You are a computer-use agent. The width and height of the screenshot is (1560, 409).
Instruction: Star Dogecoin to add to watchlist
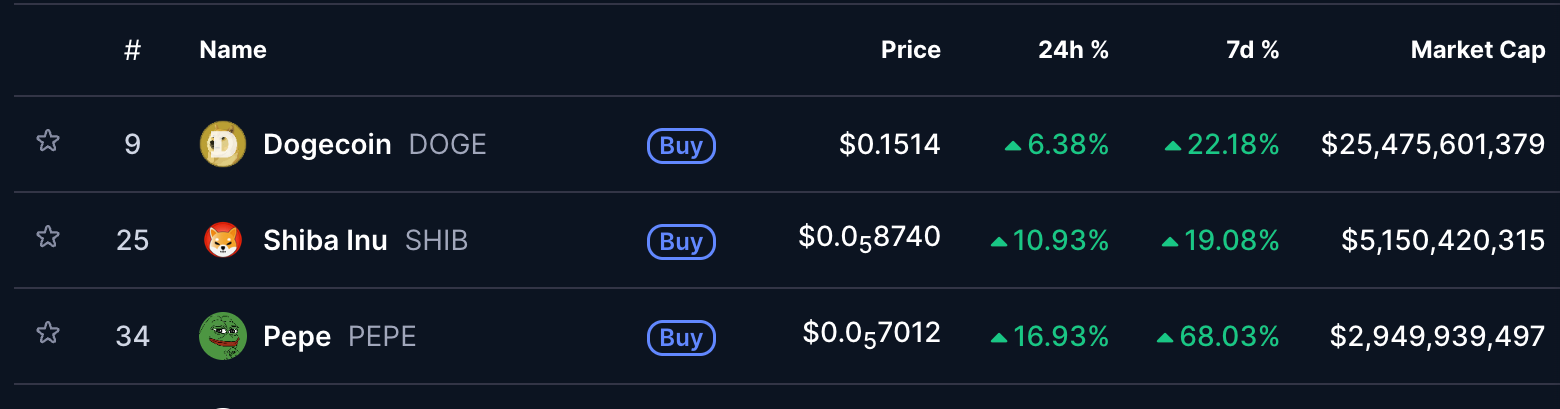[x=47, y=141]
